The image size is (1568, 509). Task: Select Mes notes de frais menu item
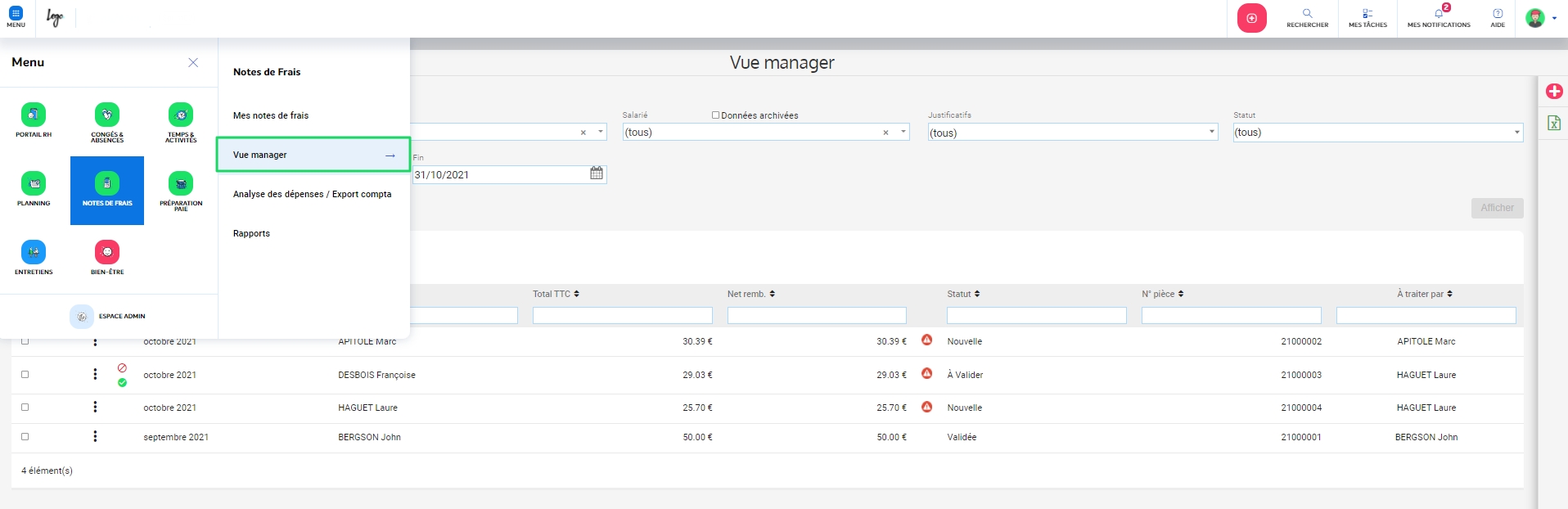point(271,115)
